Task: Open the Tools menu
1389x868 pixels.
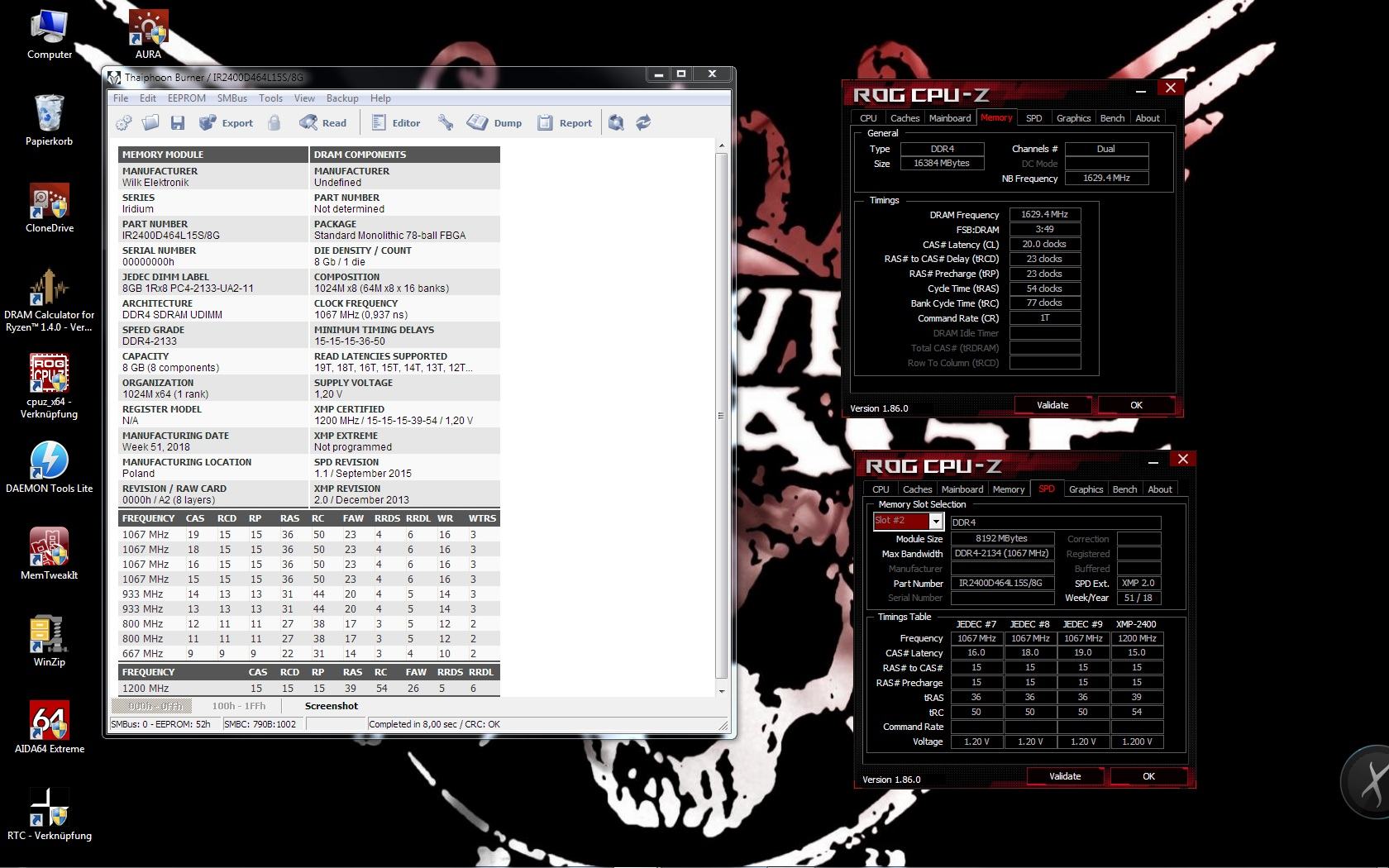Action: 270,98
